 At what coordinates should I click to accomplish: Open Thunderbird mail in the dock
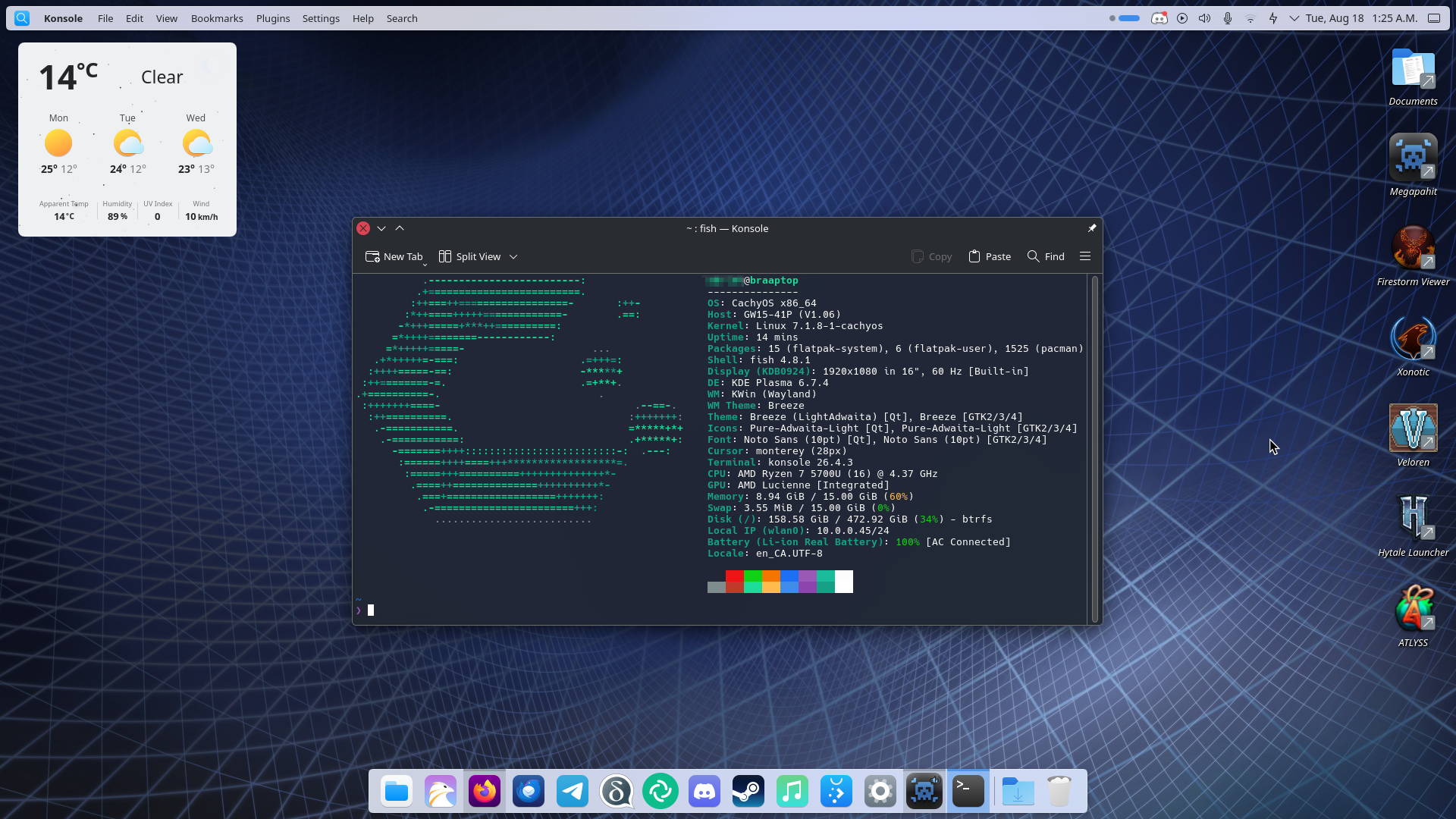click(x=529, y=792)
